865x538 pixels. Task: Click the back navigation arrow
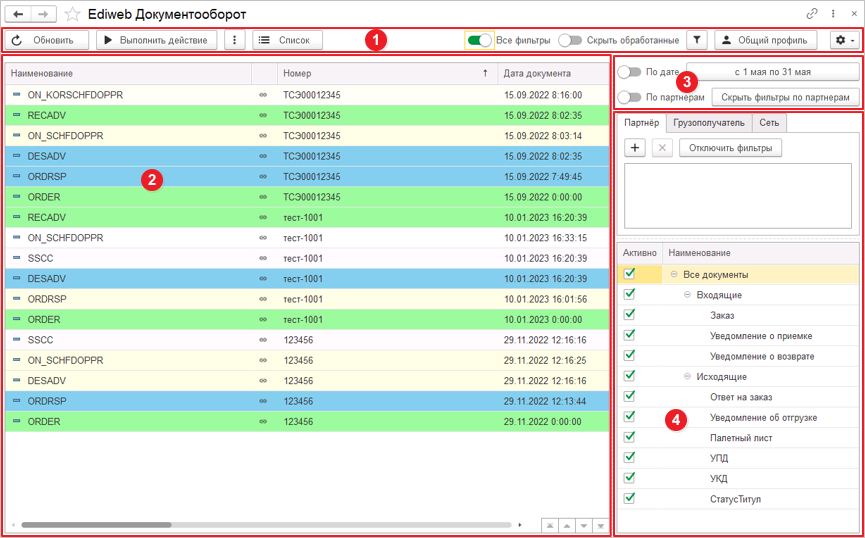pyautogui.click(x=18, y=15)
